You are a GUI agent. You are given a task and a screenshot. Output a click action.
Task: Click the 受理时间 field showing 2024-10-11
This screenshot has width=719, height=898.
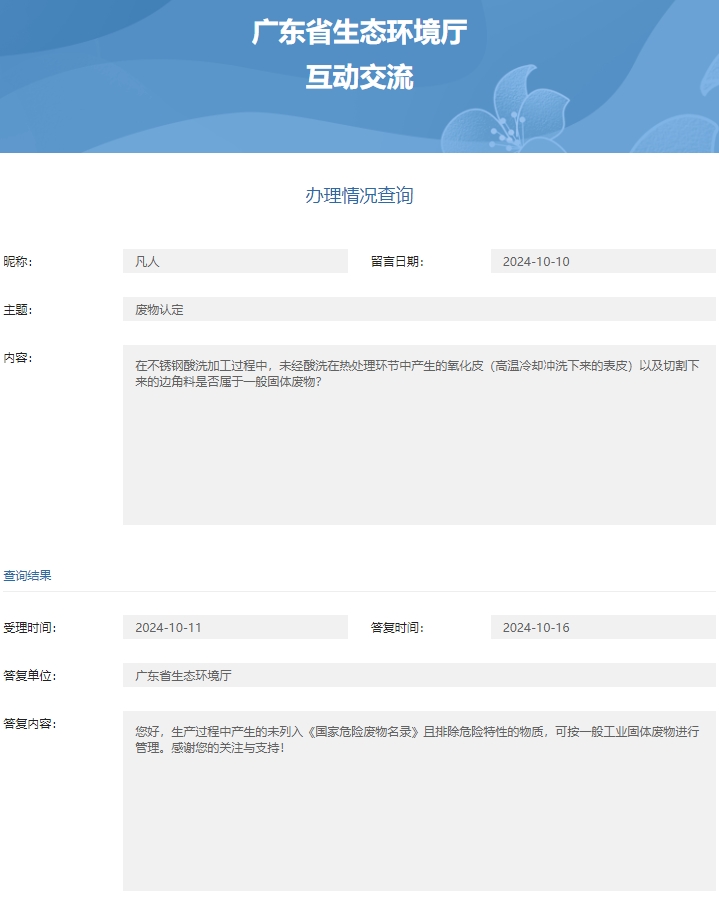(235, 628)
